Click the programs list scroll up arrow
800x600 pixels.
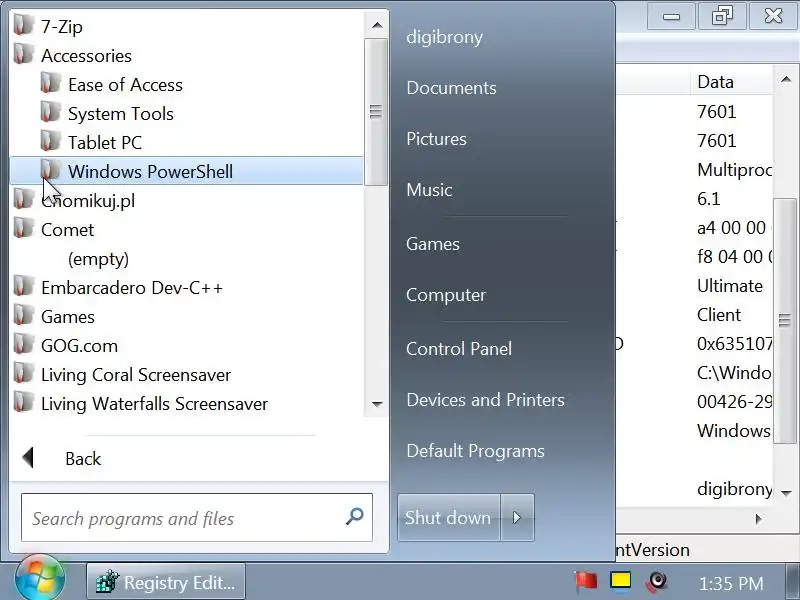click(x=377, y=25)
